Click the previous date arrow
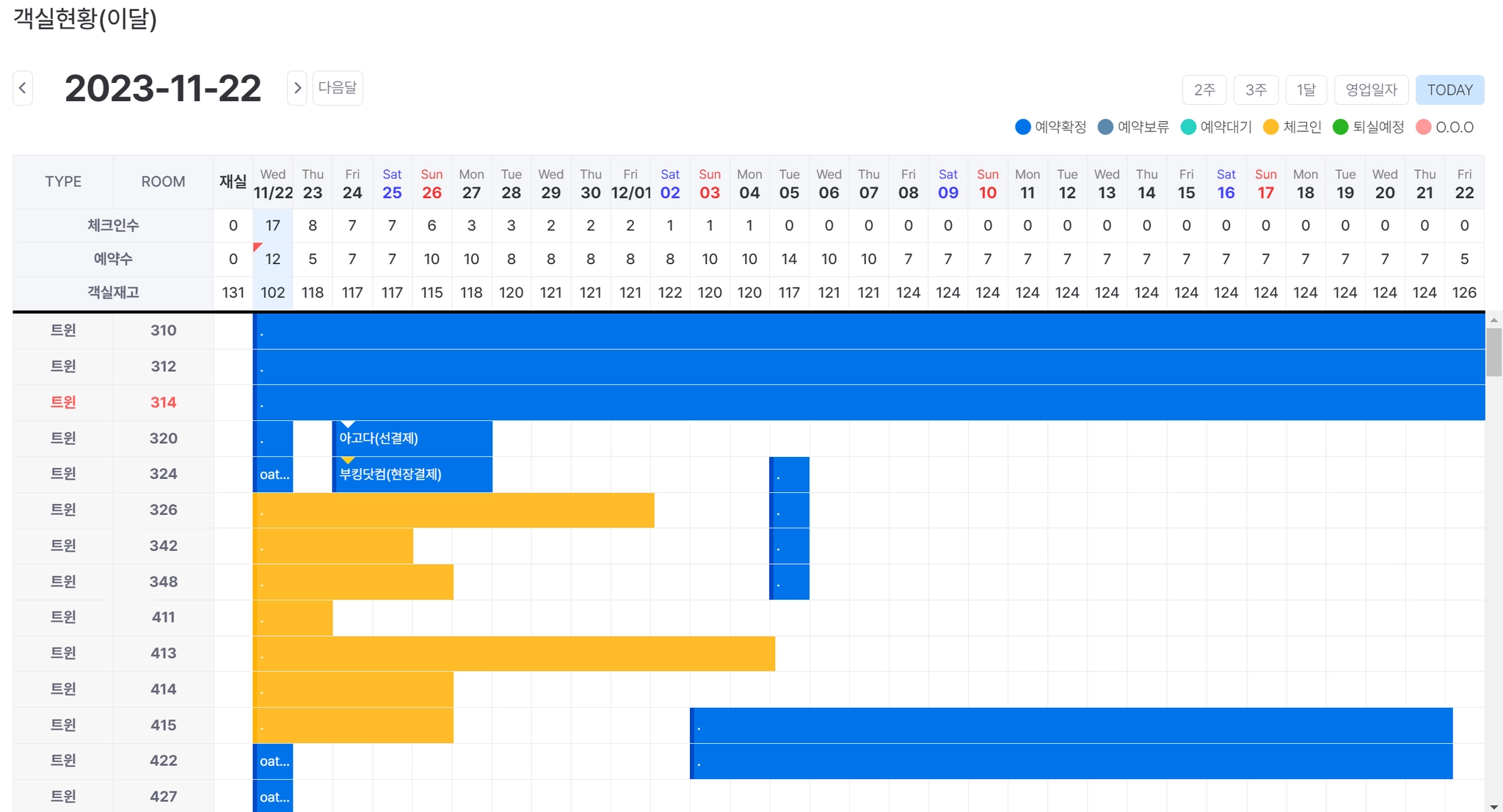This screenshot has width=1503, height=812. tap(23, 88)
